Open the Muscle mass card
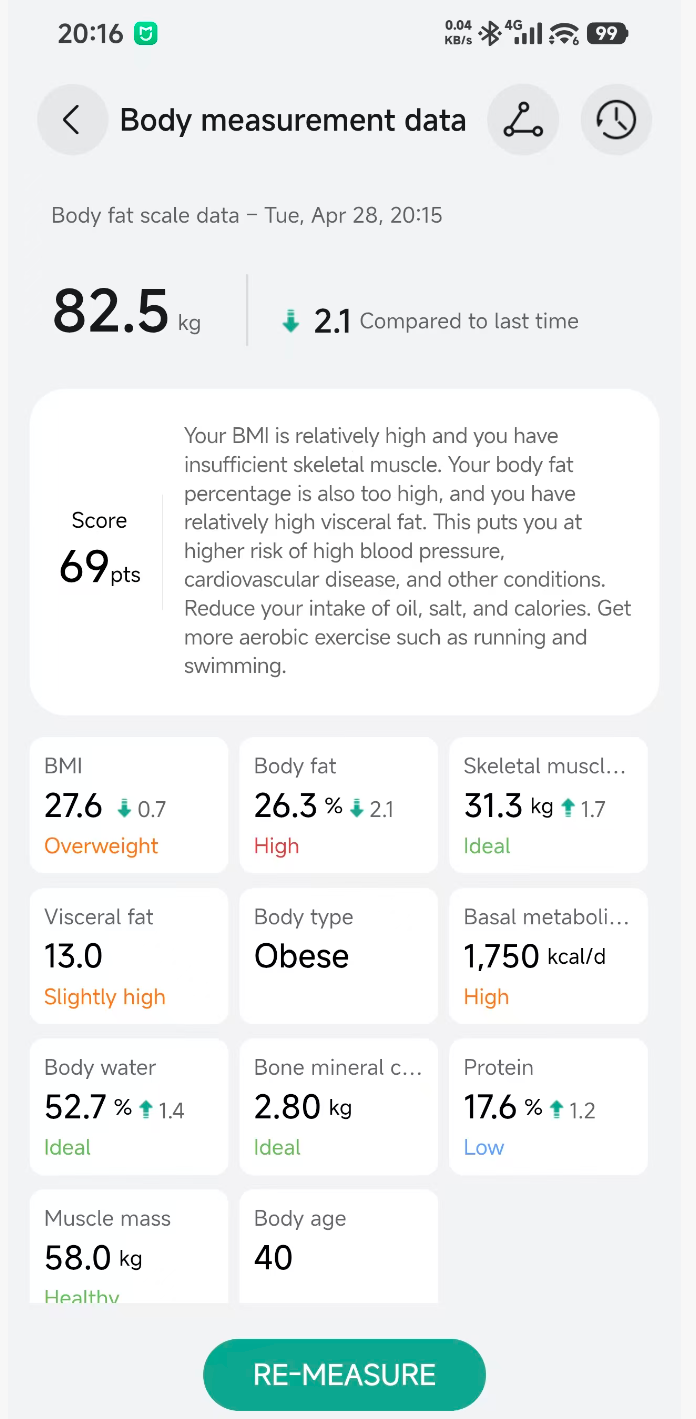The height and width of the screenshot is (1419, 696). (129, 1246)
